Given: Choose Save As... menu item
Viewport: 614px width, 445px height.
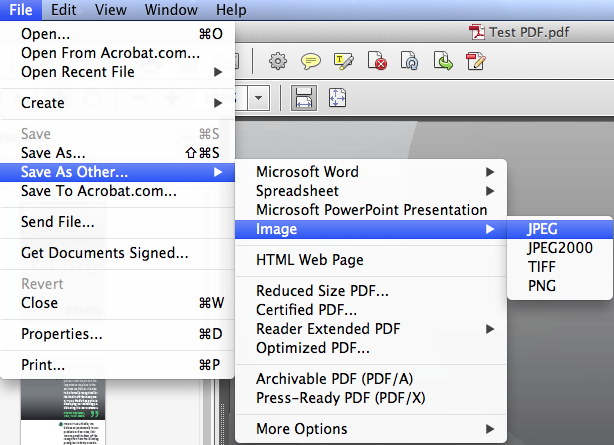Looking at the screenshot, I should [117, 153].
